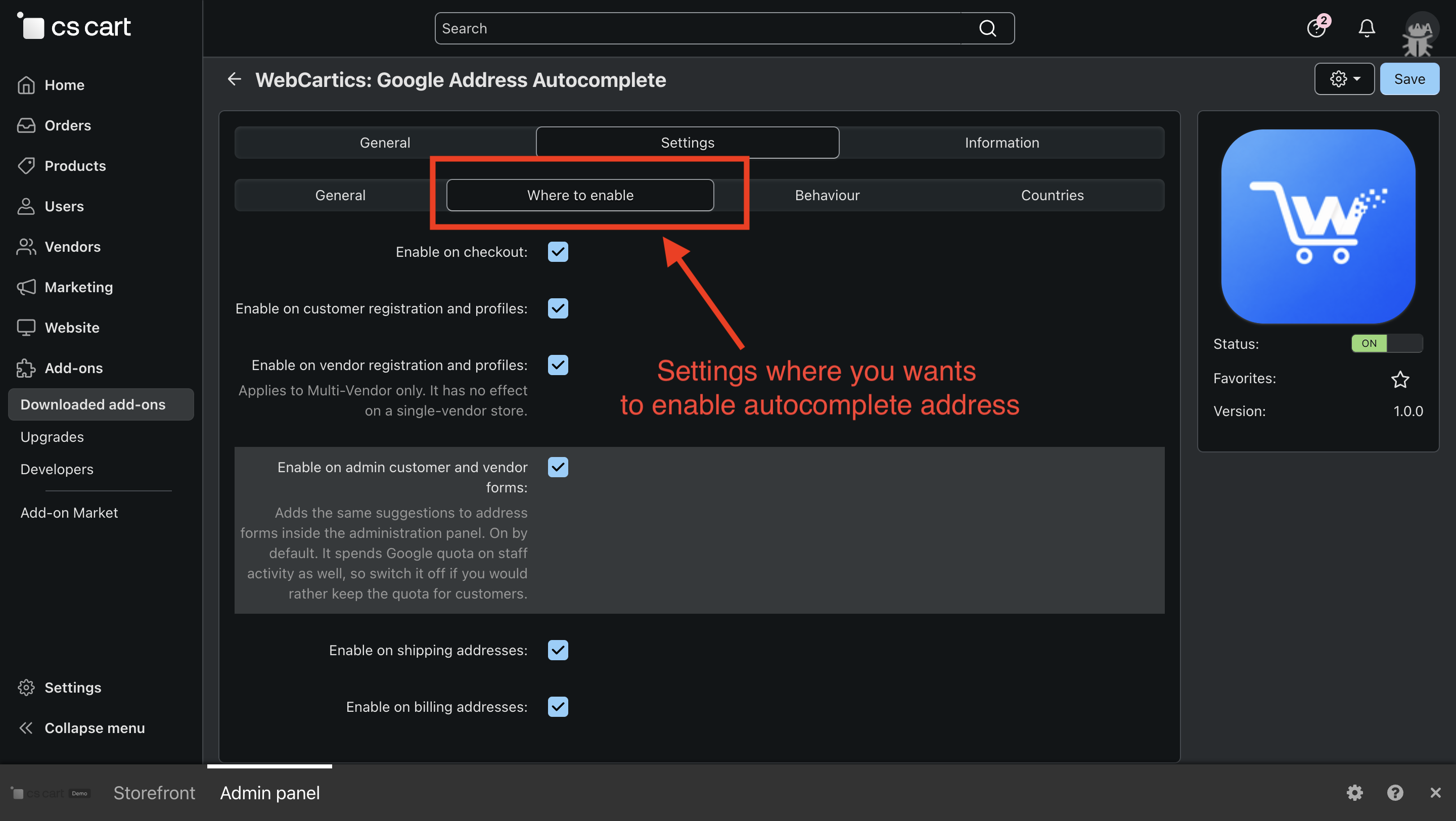
Task: Open Home from the sidebar
Action: (x=64, y=85)
